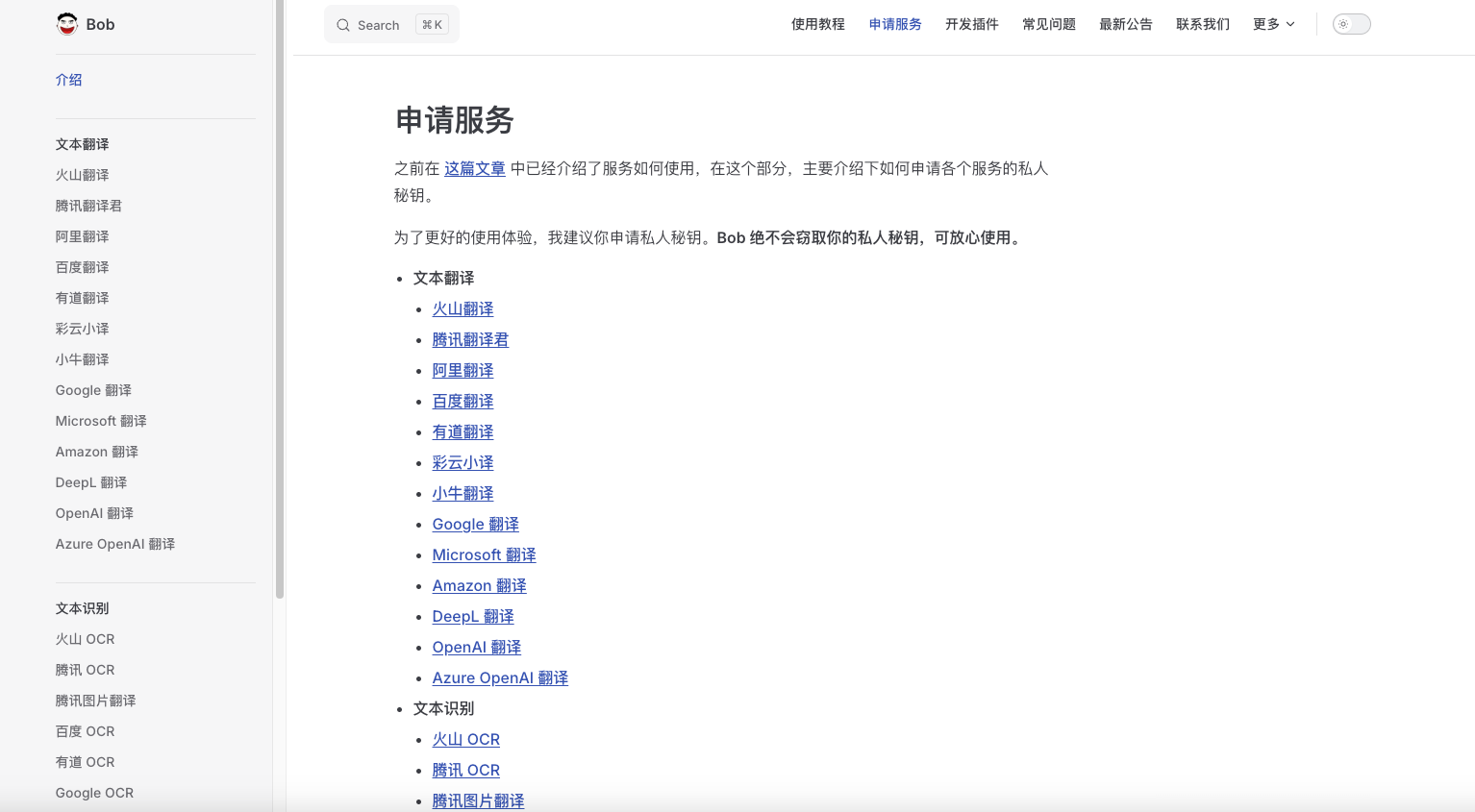Click the Bob logo icon
The height and width of the screenshot is (812, 1475).
click(x=67, y=24)
